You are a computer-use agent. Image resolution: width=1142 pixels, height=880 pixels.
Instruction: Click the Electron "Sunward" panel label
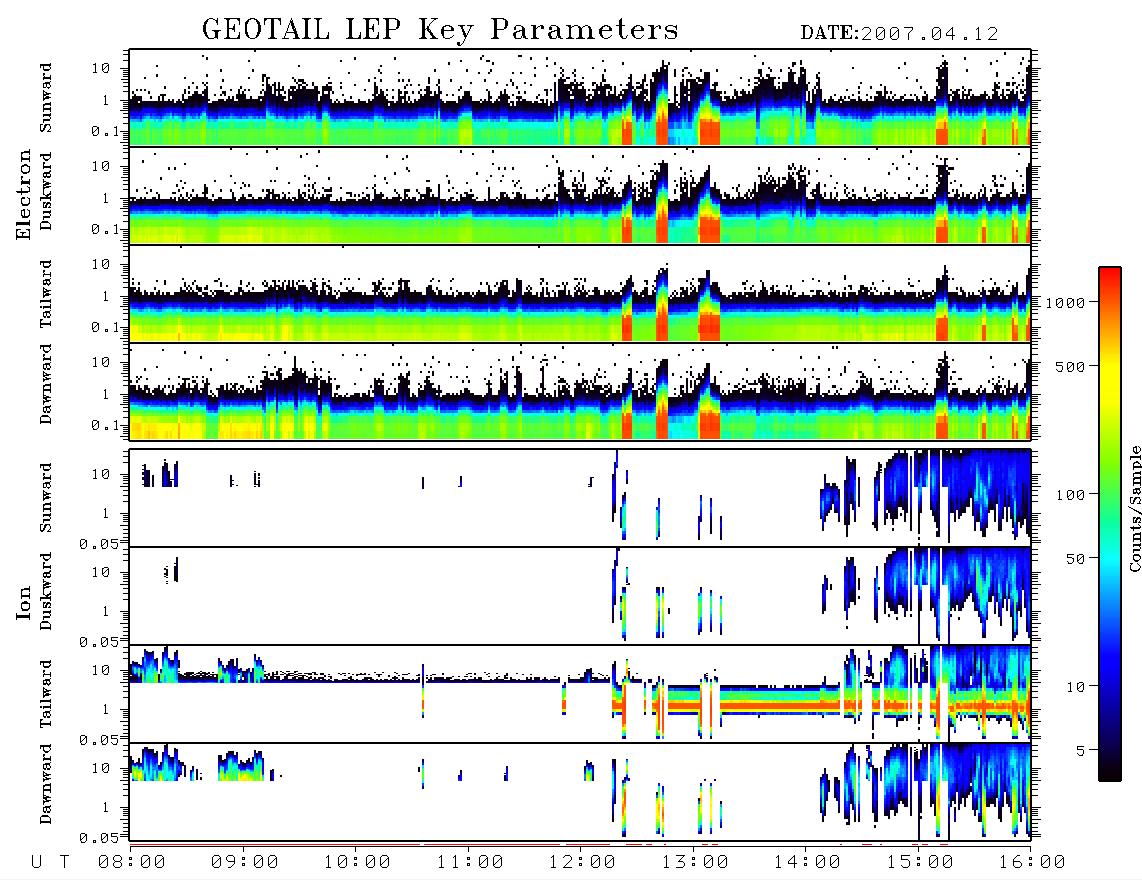pos(46,98)
